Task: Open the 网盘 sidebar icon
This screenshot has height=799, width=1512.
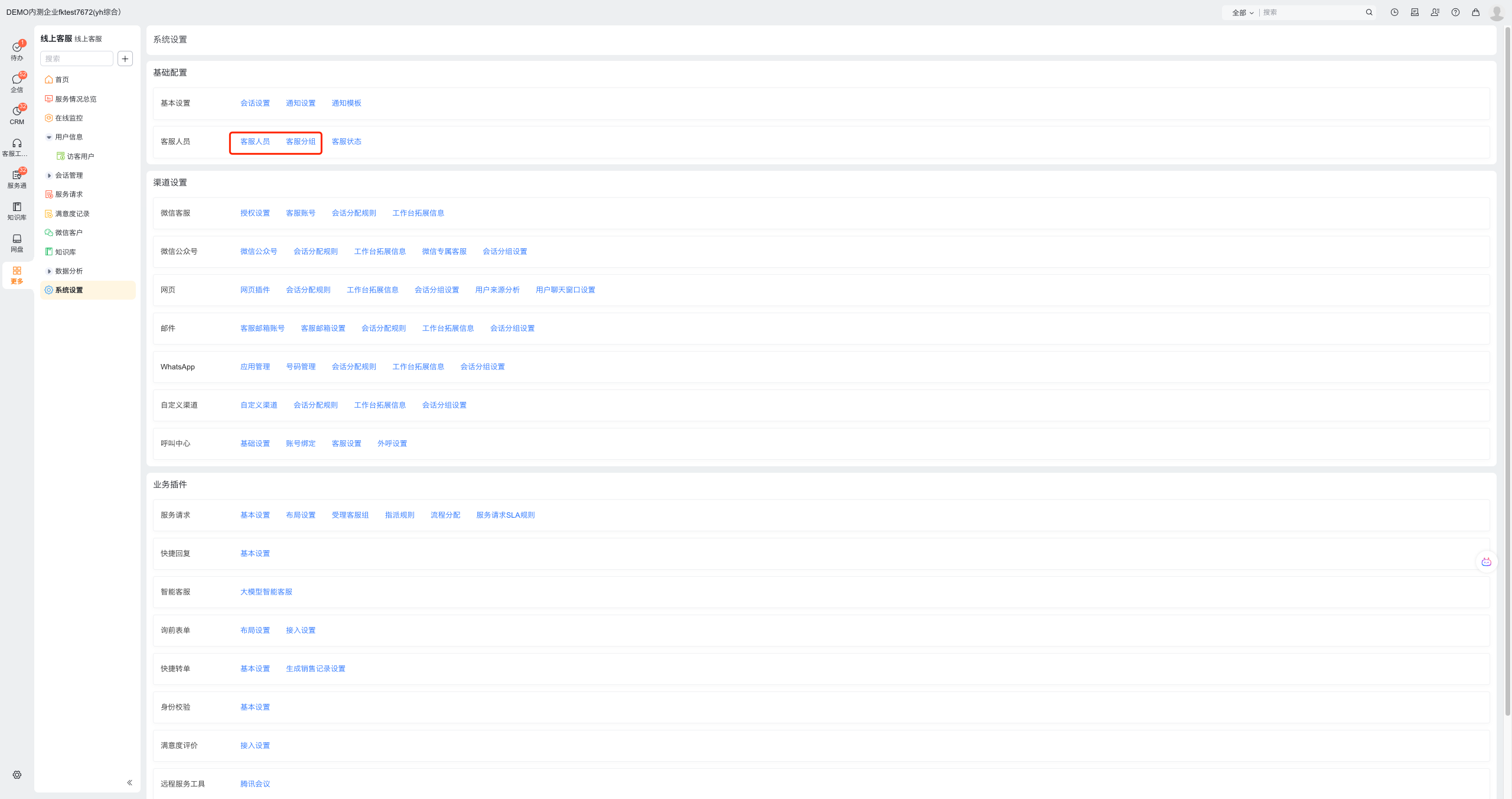Action: pos(17,242)
